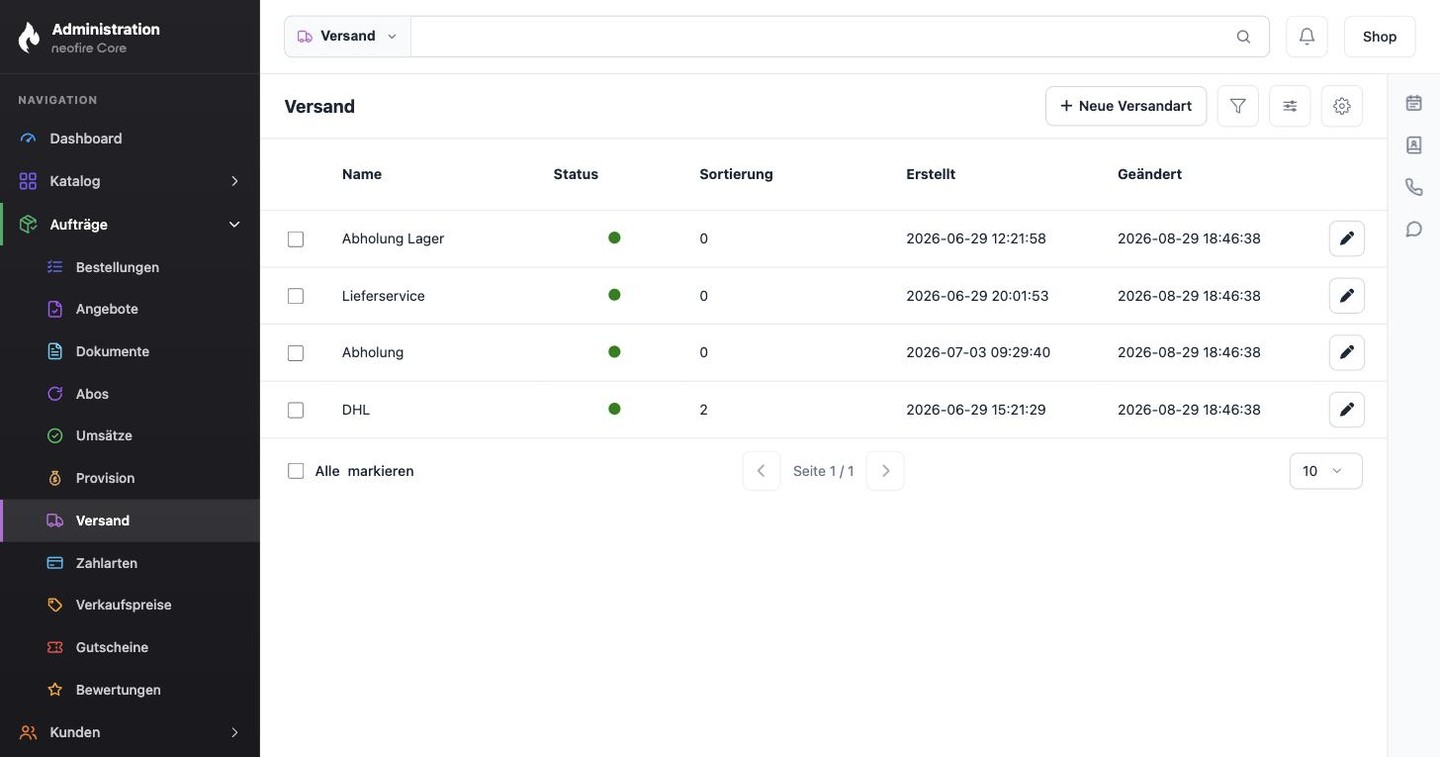This screenshot has width=1440, height=757.
Task: Select the Lieferservice row checkbox
Action: pyautogui.click(x=296, y=296)
